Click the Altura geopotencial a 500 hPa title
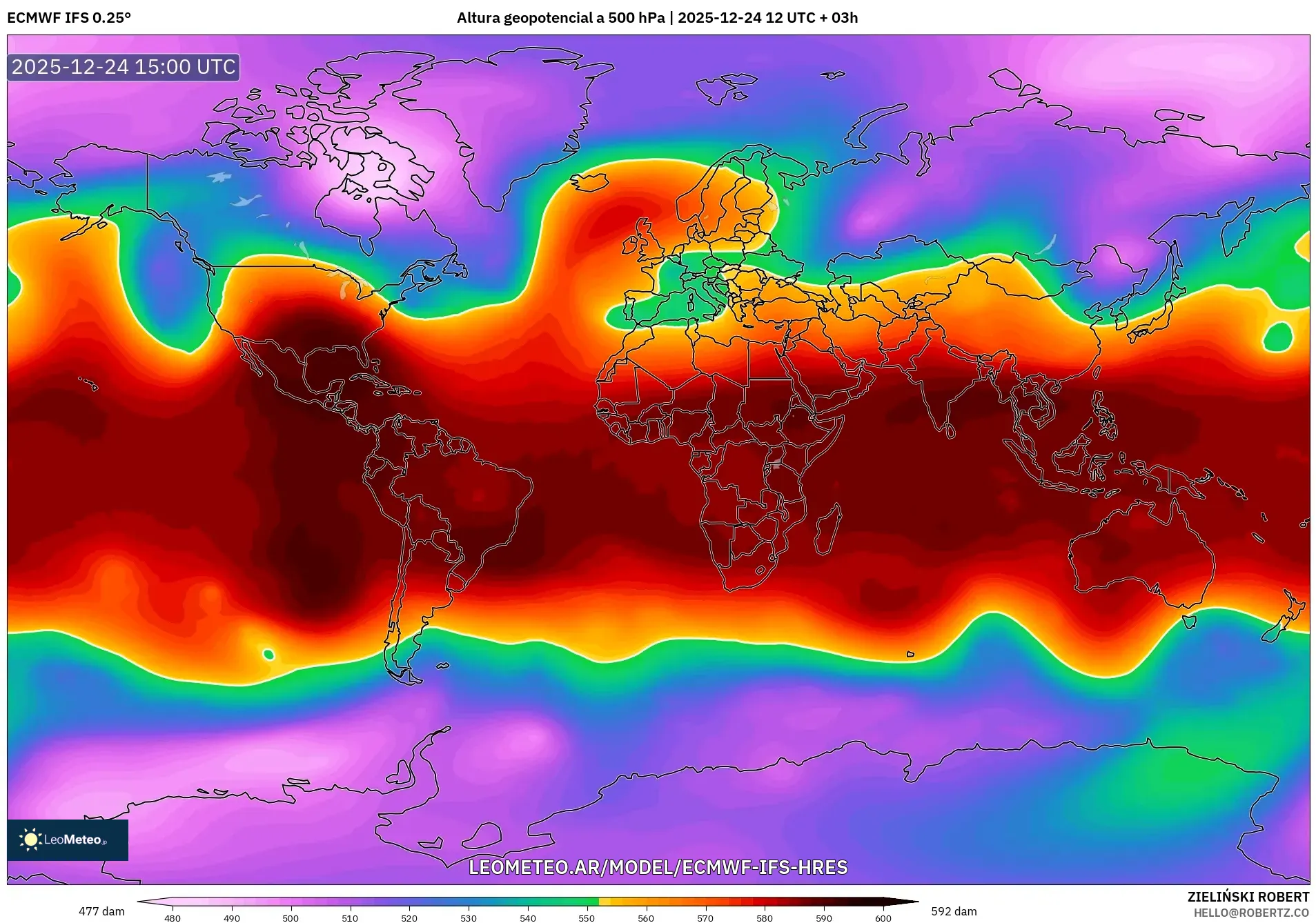1316x923 pixels. click(x=657, y=19)
